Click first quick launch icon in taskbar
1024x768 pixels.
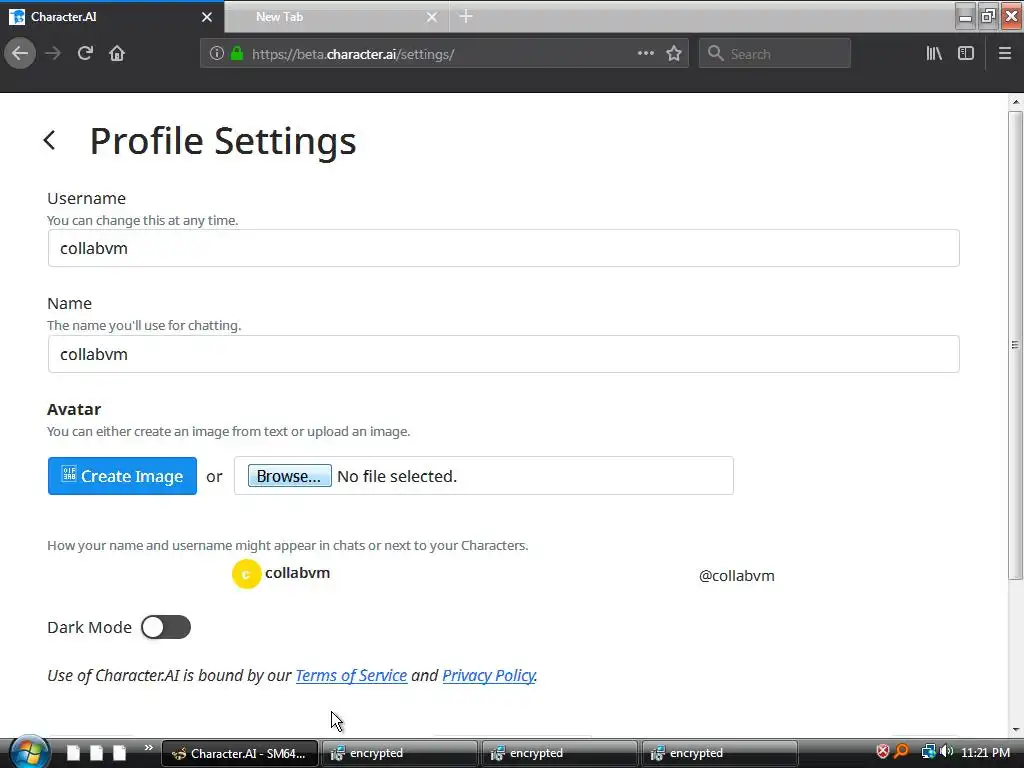coord(74,753)
